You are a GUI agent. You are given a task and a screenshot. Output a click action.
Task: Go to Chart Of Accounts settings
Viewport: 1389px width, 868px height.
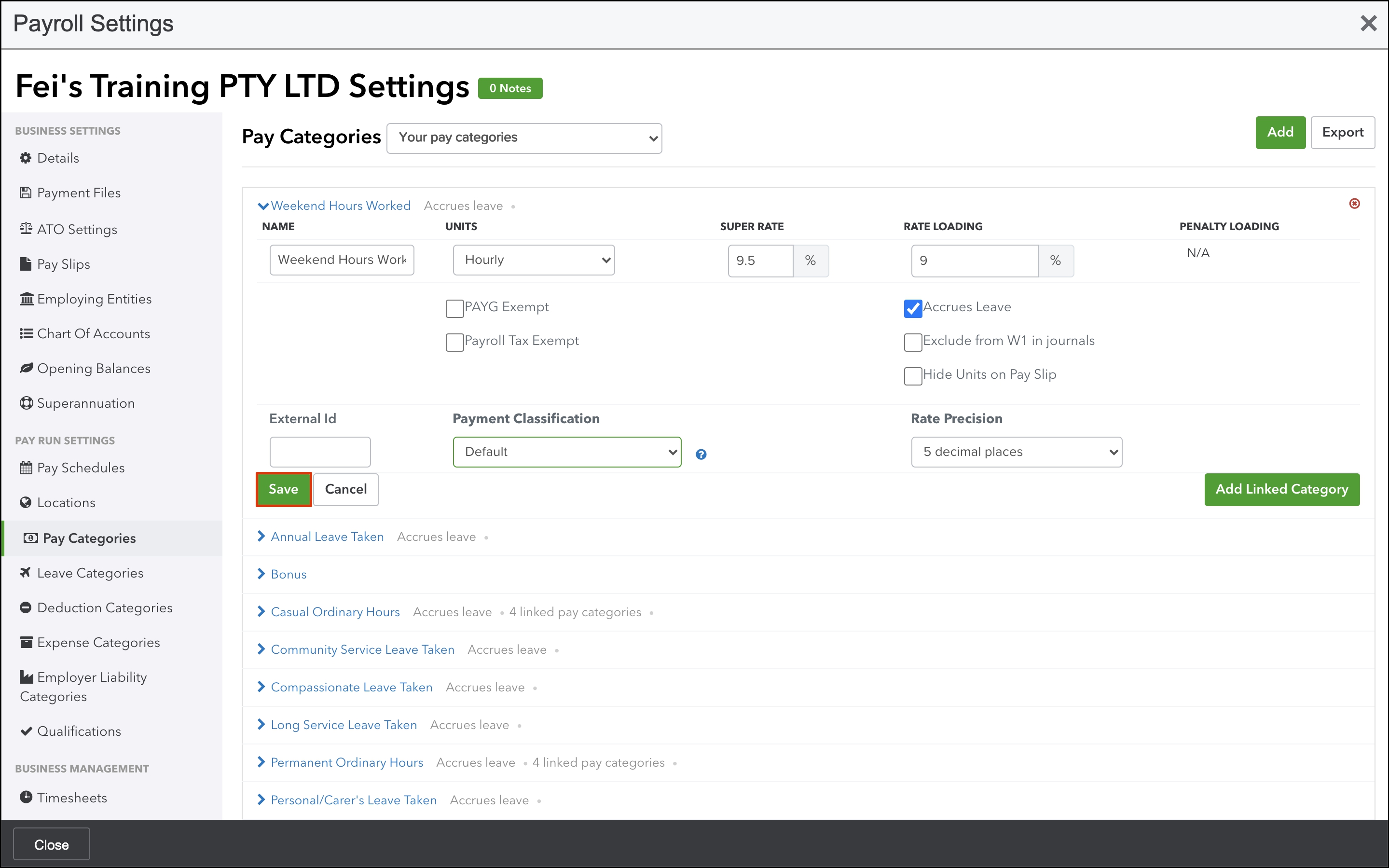(x=93, y=333)
